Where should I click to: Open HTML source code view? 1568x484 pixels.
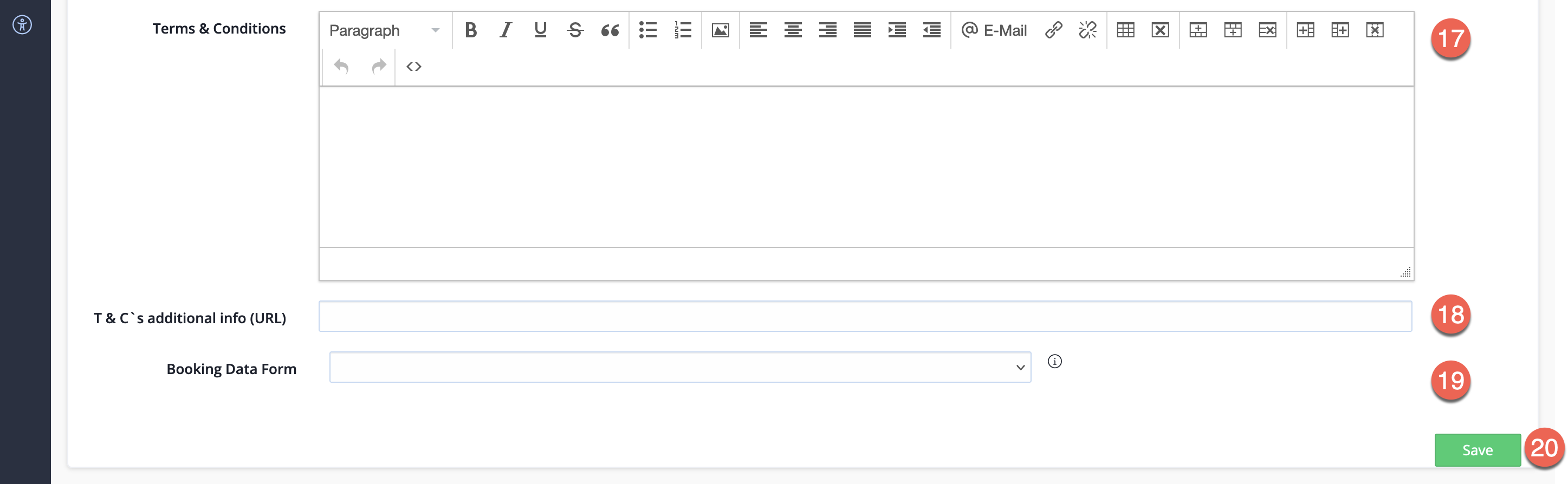(414, 66)
